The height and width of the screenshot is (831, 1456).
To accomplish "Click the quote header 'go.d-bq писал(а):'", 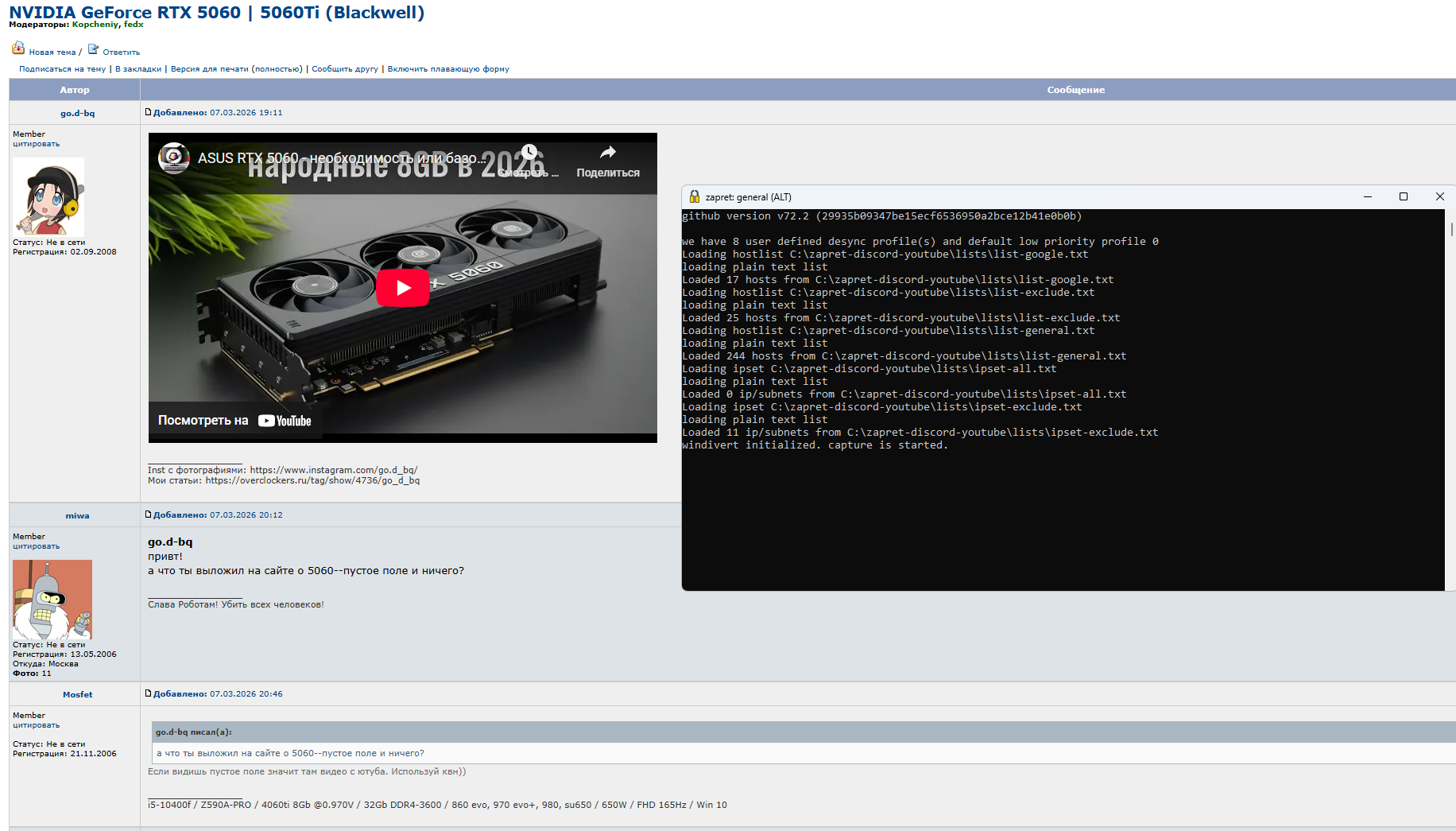I will 194,732.
